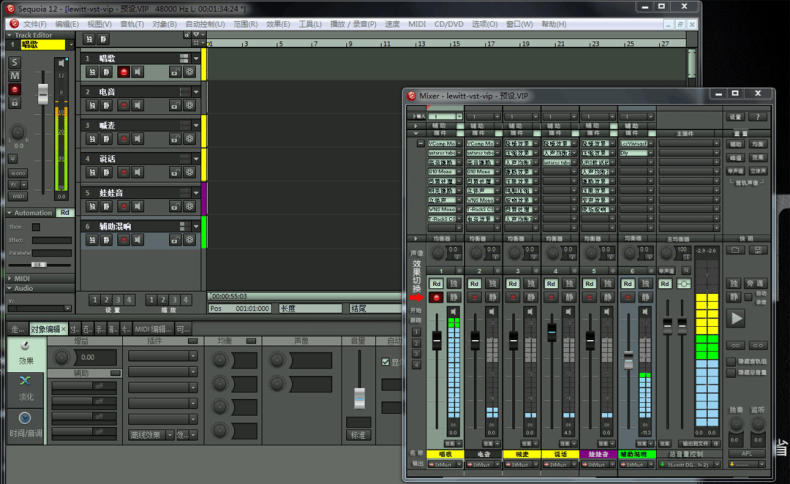
Task: Toggle the S solo button in Track Editor
Action: (15, 62)
